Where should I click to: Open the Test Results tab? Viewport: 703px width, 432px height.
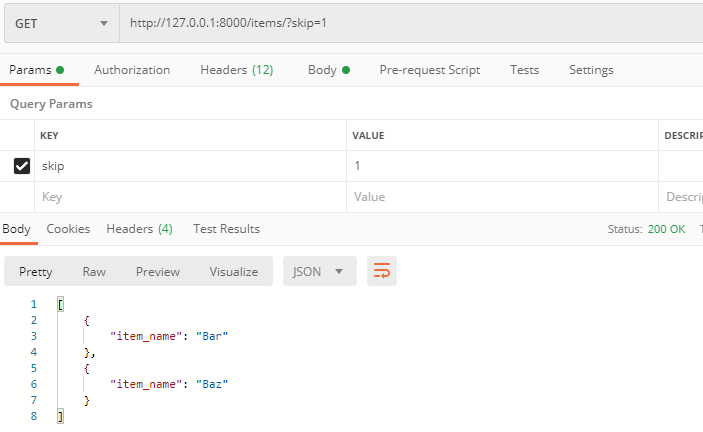[226, 229]
